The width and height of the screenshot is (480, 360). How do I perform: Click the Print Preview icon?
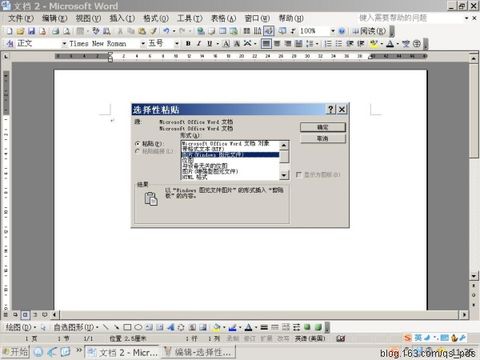coord(66,31)
